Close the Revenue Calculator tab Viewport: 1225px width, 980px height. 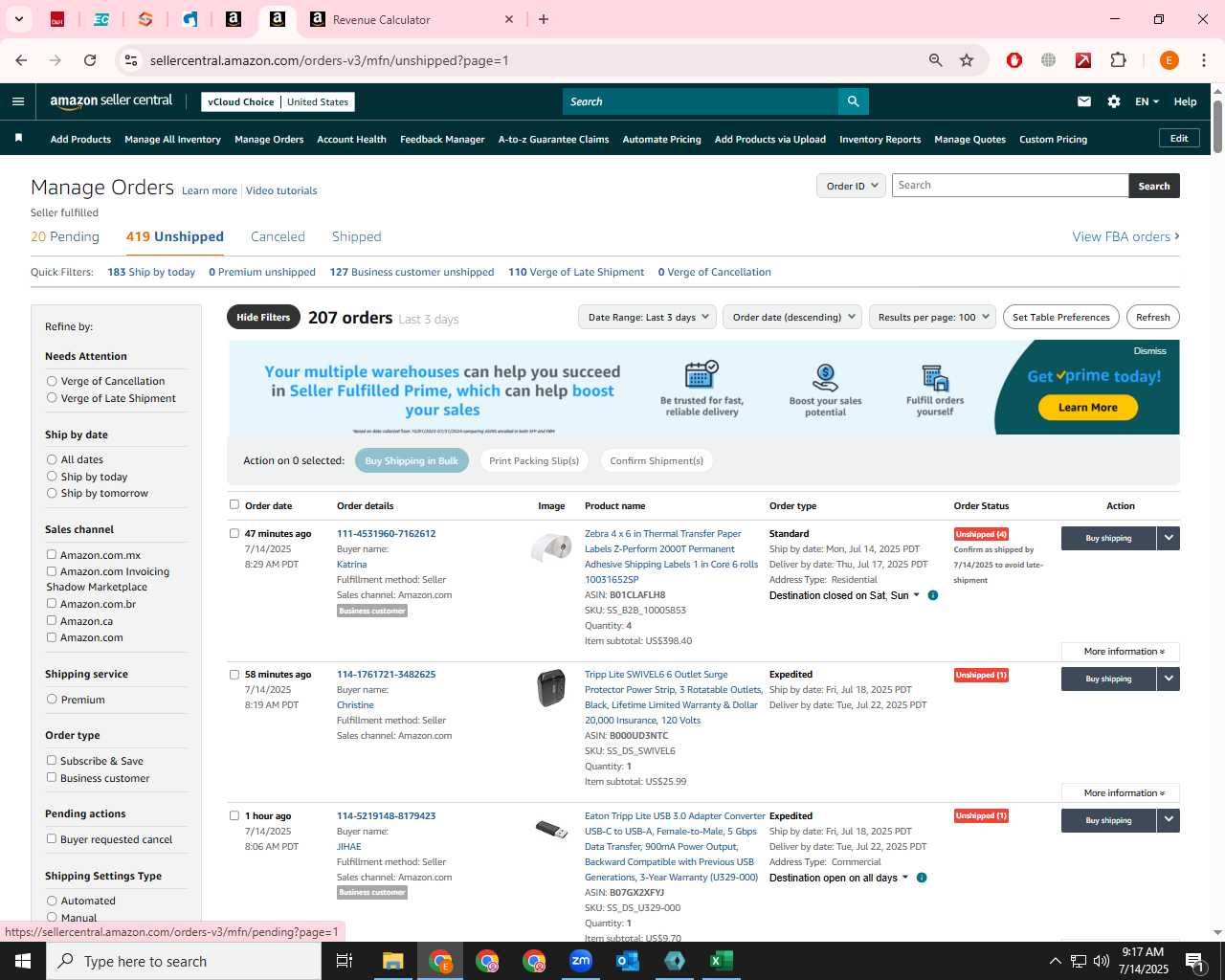[x=509, y=19]
